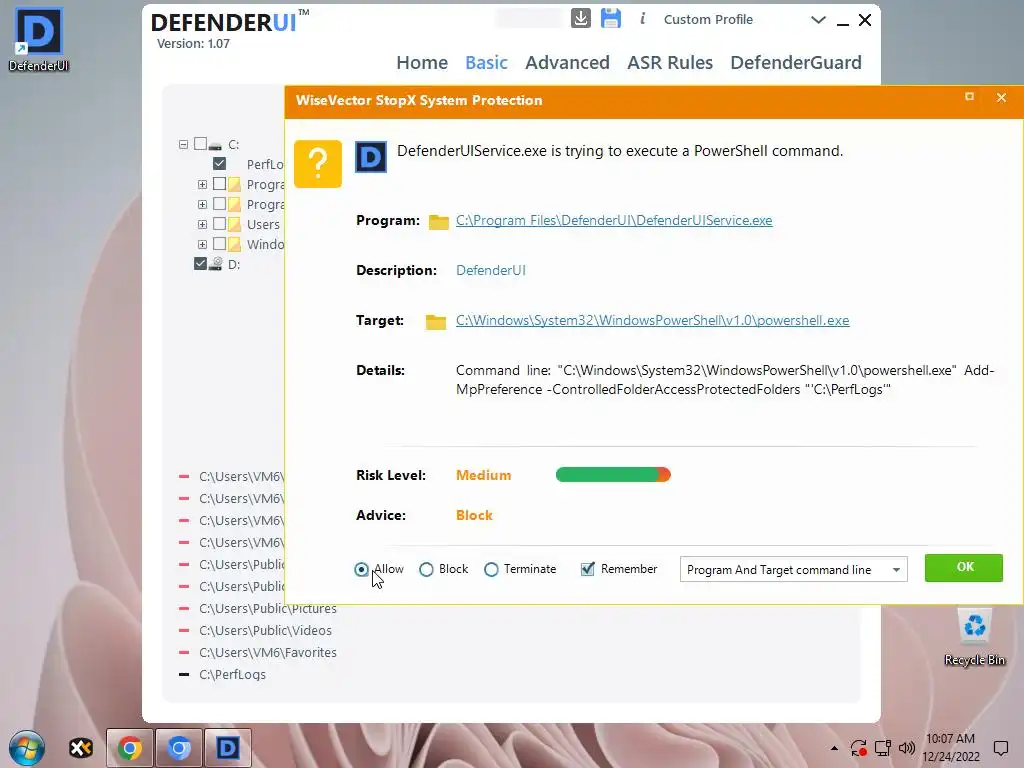Open the info icon in DefenderUI header

point(643,19)
